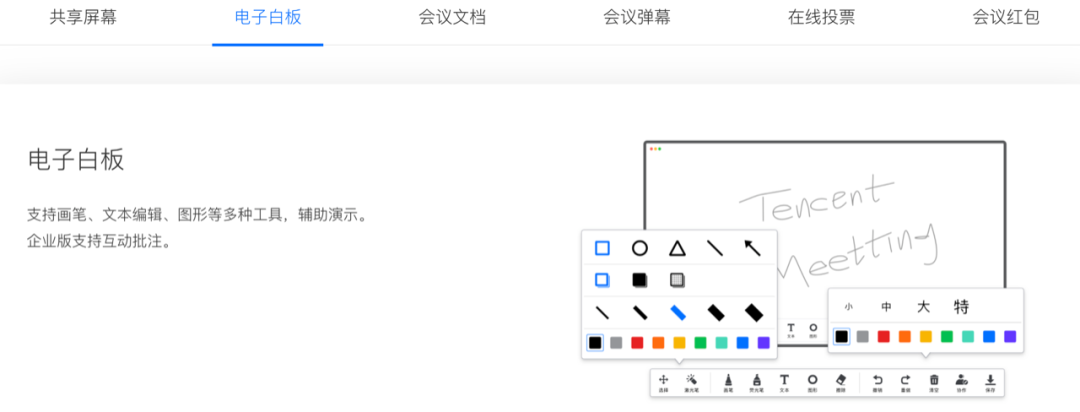Viewport: 1080px width, 412px height.
Task: Set text size to 中
Action: (x=886, y=307)
